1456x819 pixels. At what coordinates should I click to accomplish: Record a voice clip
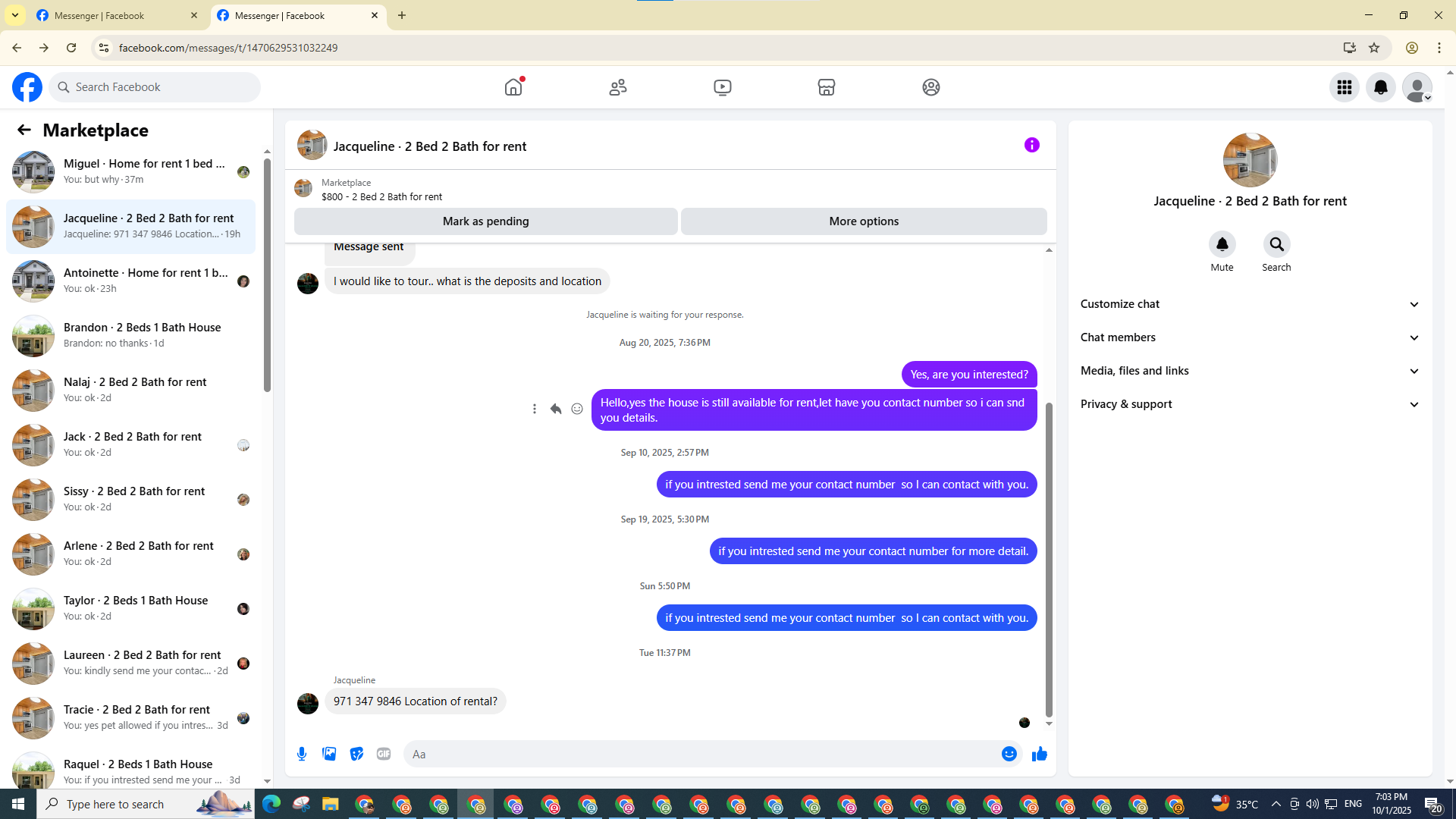302,754
